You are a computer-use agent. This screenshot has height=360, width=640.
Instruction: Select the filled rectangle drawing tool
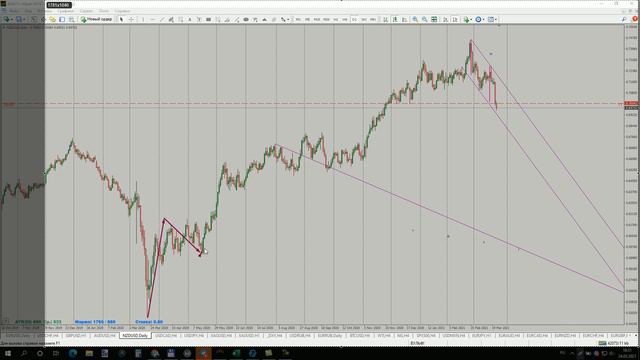pyautogui.click(x=208, y=19)
